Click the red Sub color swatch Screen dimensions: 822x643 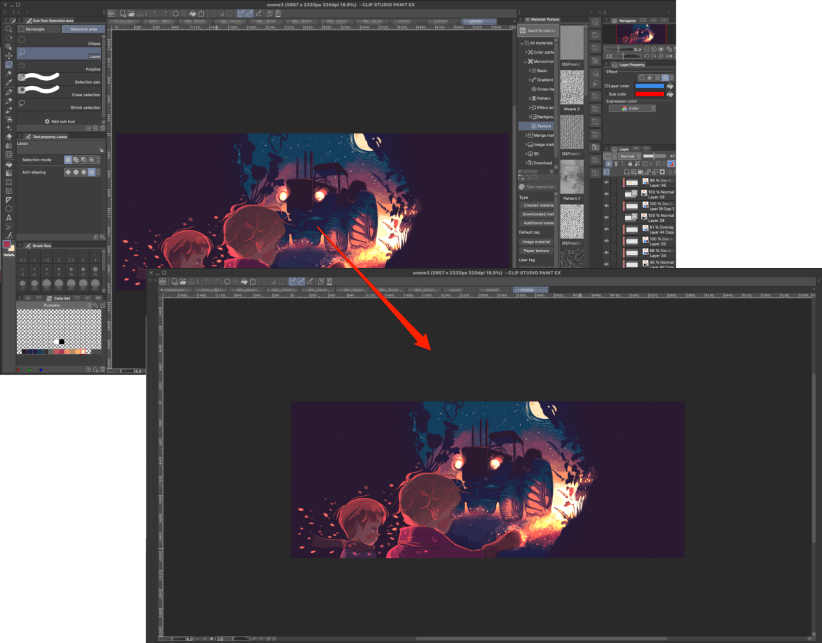click(650, 94)
